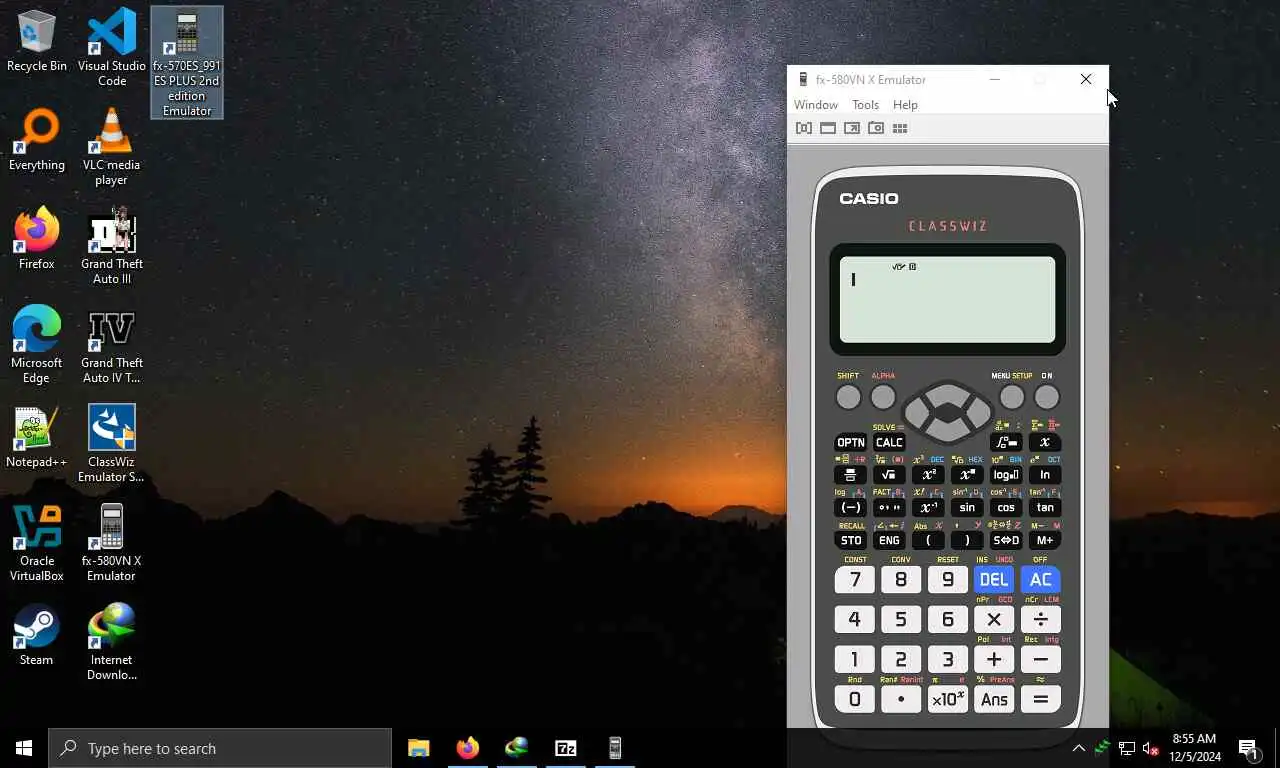Click the tan key
Screen dimensions: 1280x768
point(1045,508)
